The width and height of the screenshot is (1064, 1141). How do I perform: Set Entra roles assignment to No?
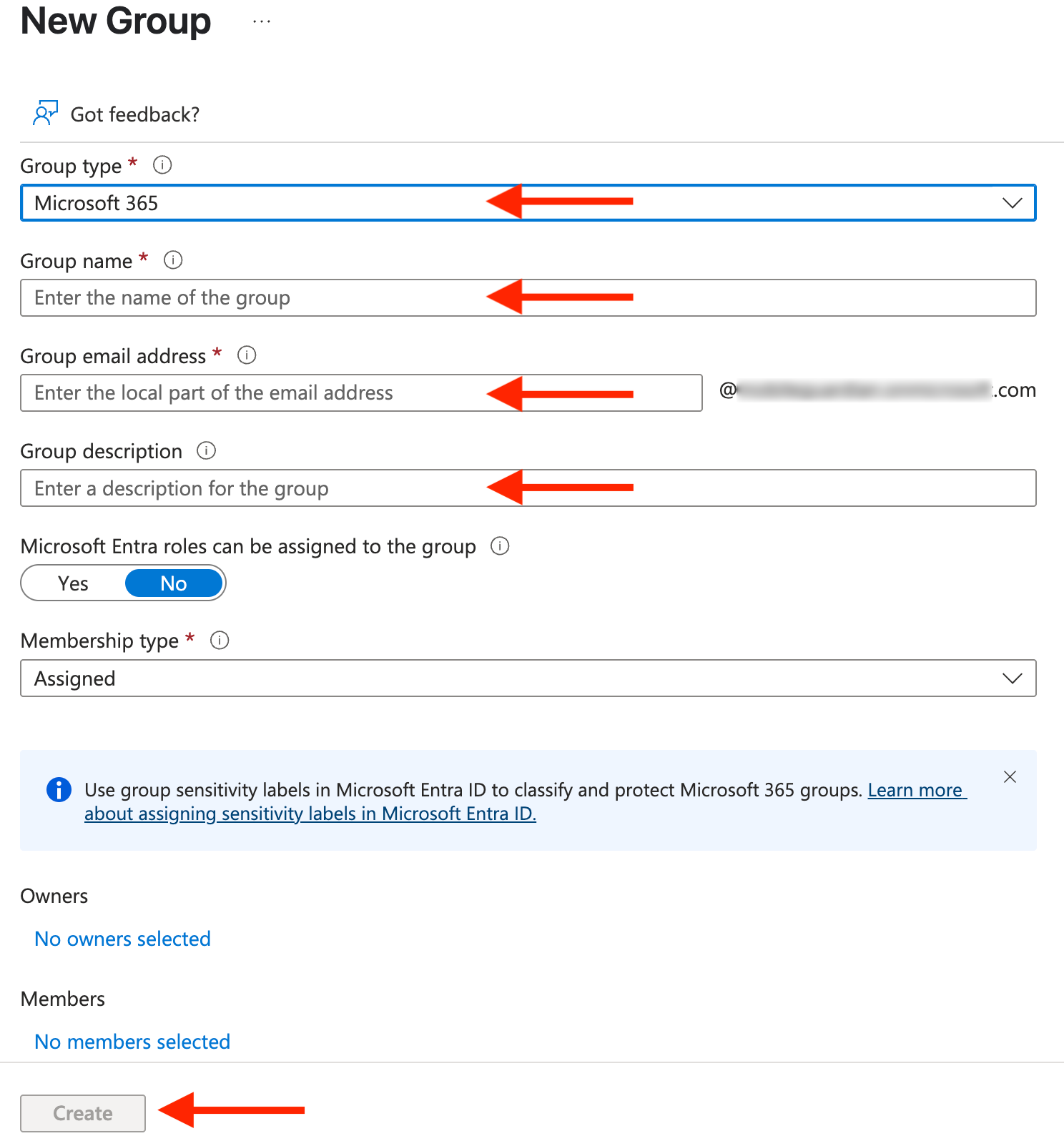[x=174, y=583]
